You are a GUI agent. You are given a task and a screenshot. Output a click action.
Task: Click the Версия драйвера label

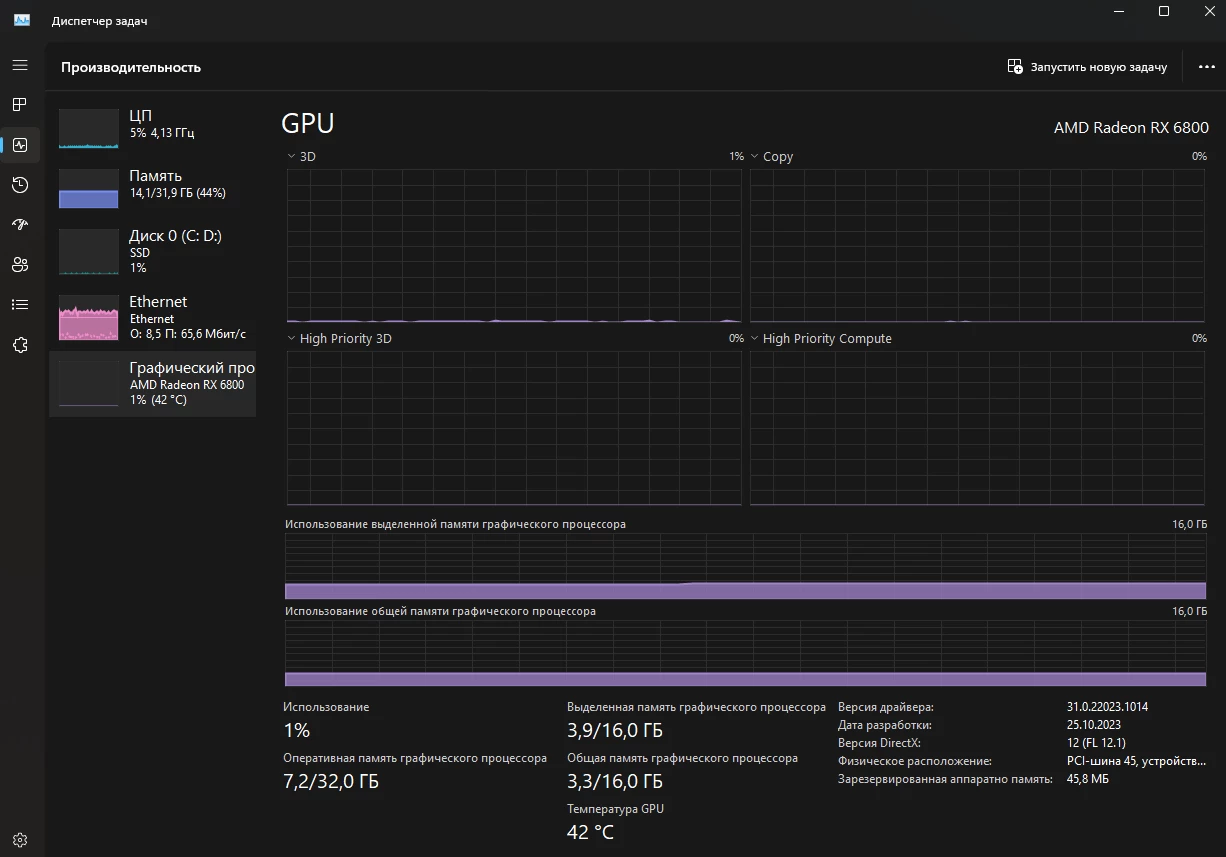886,707
